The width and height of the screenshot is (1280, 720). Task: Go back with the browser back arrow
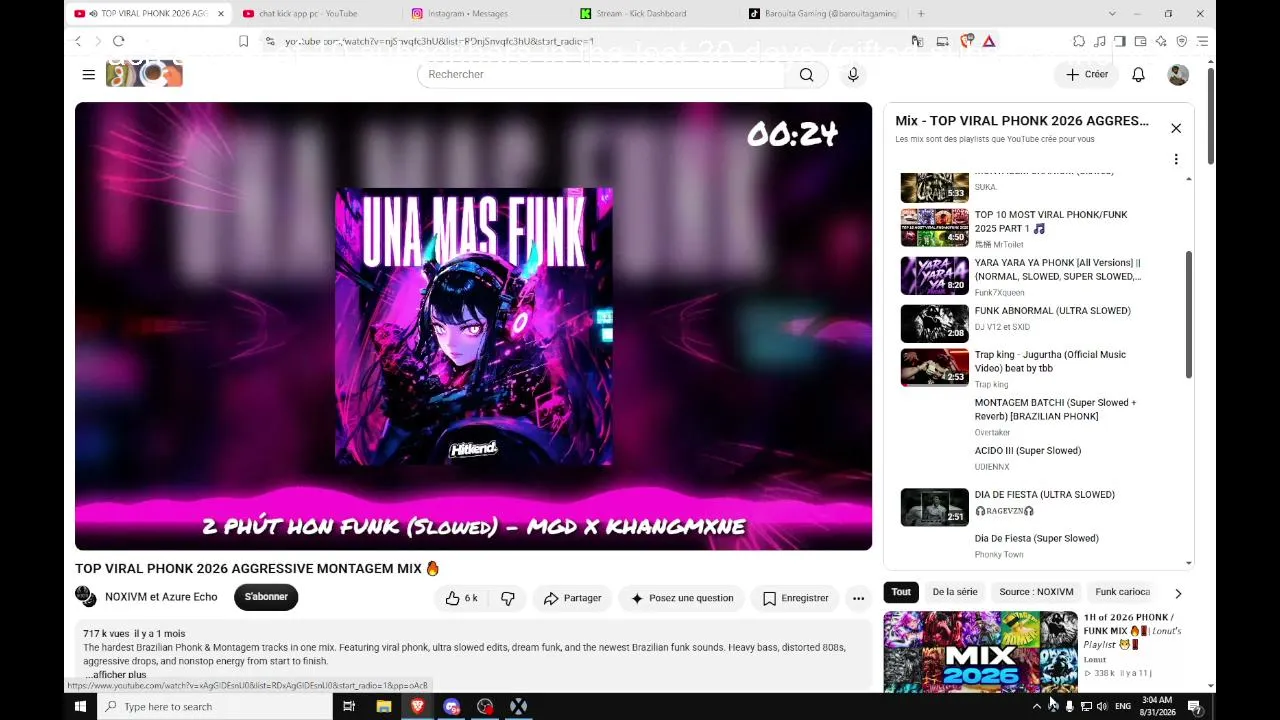click(x=78, y=41)
